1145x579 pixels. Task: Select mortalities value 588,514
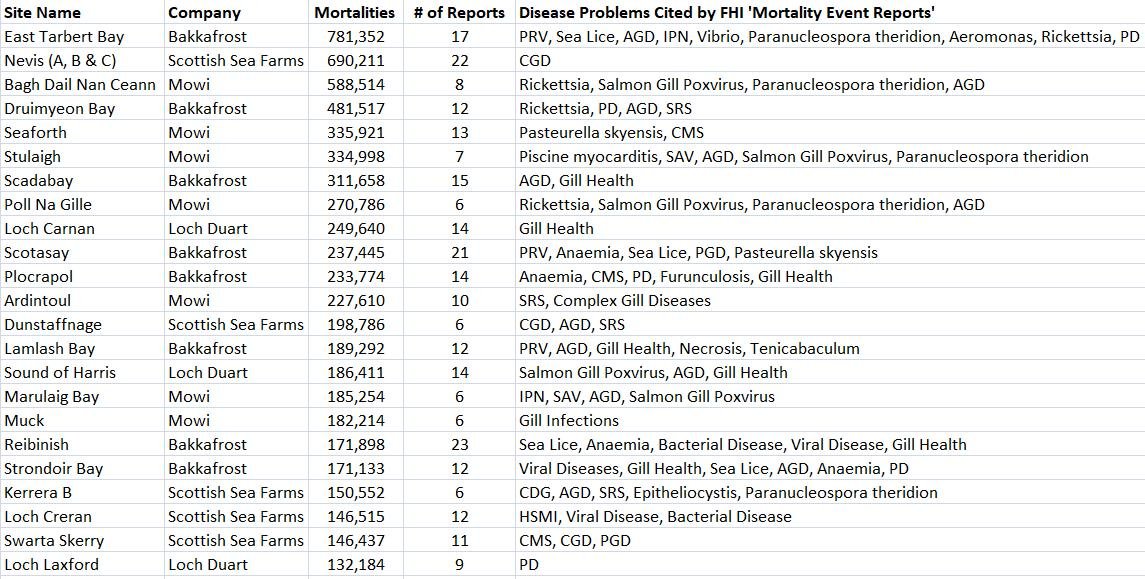[356, 85]
